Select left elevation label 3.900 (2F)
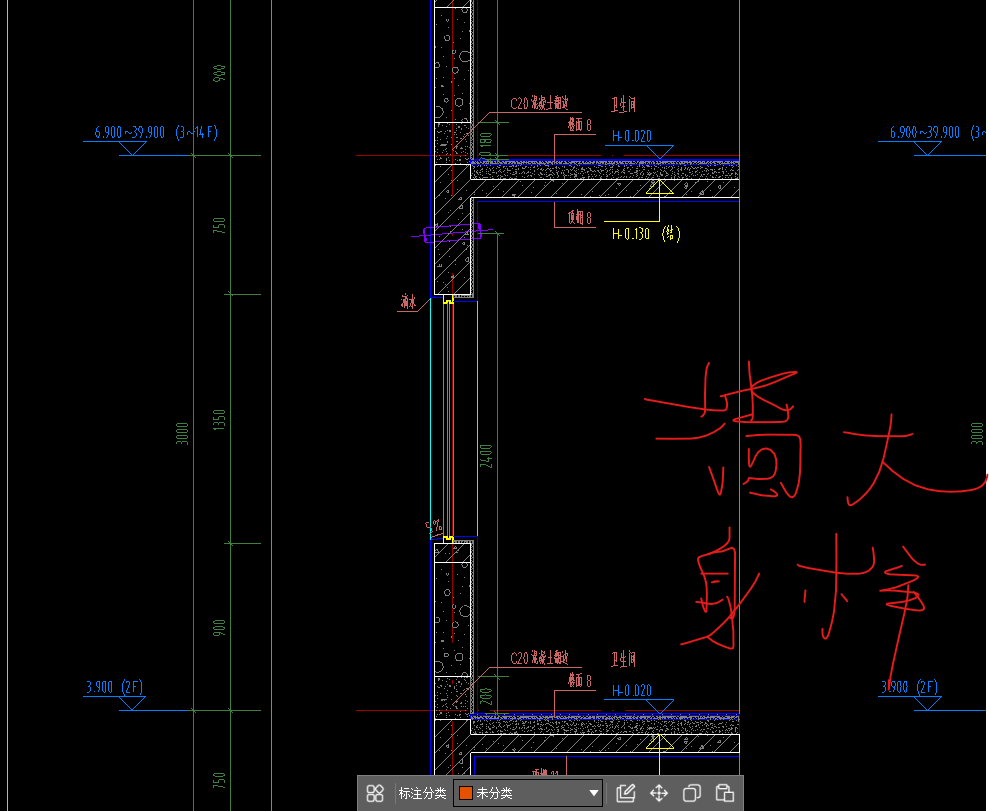The height and width of the screenshot is (811, 989). click(114, 687)
